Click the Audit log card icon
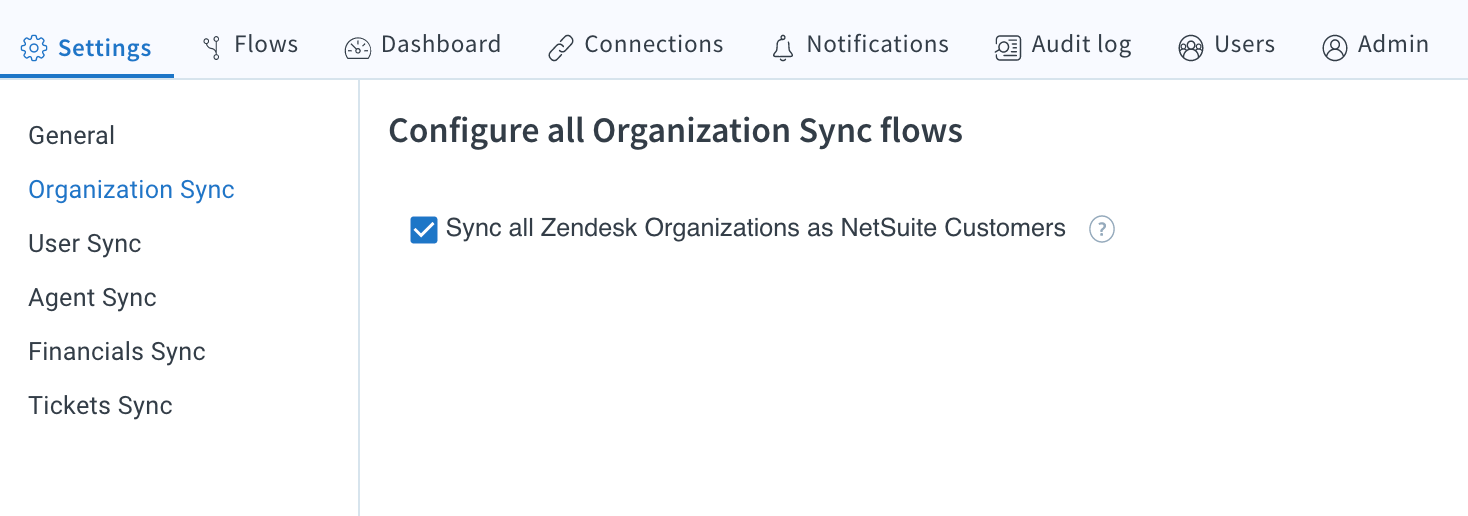 [x=1008, y=47]
